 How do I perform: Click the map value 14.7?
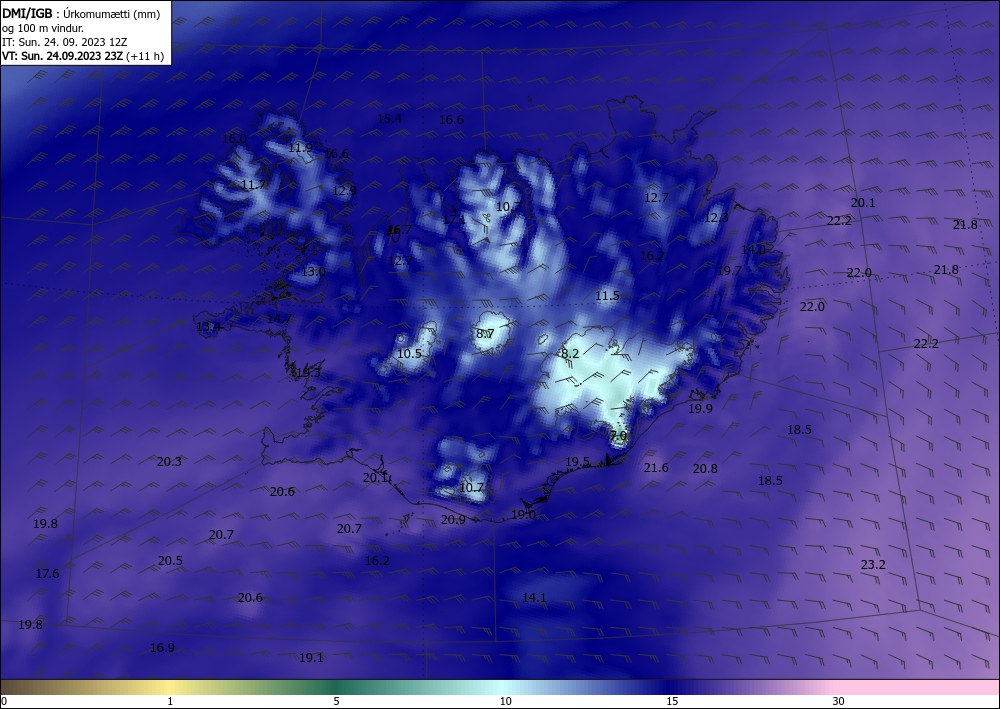coord(279,319)
